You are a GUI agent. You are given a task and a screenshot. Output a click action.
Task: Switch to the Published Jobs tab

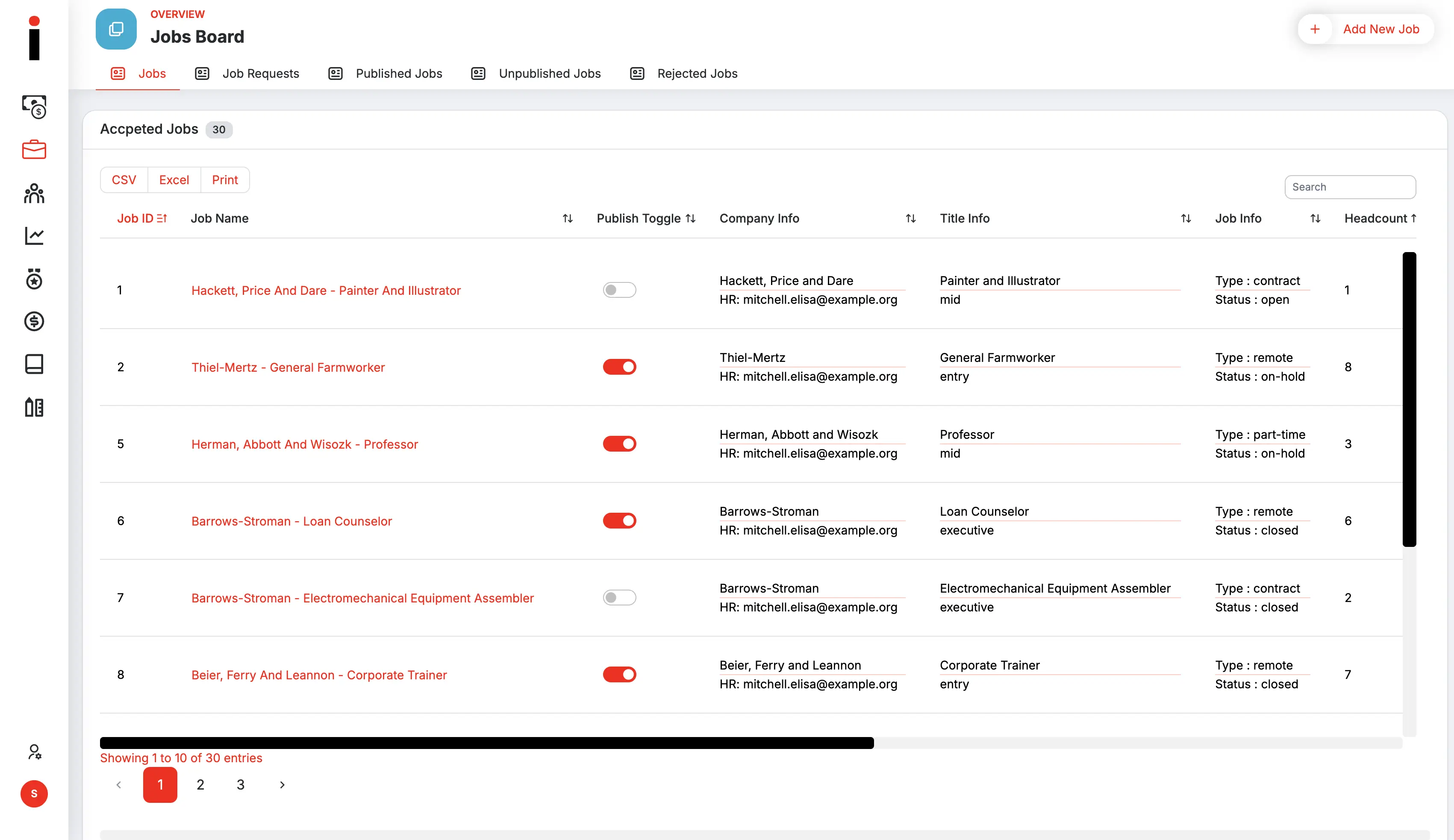click(385, 73)
